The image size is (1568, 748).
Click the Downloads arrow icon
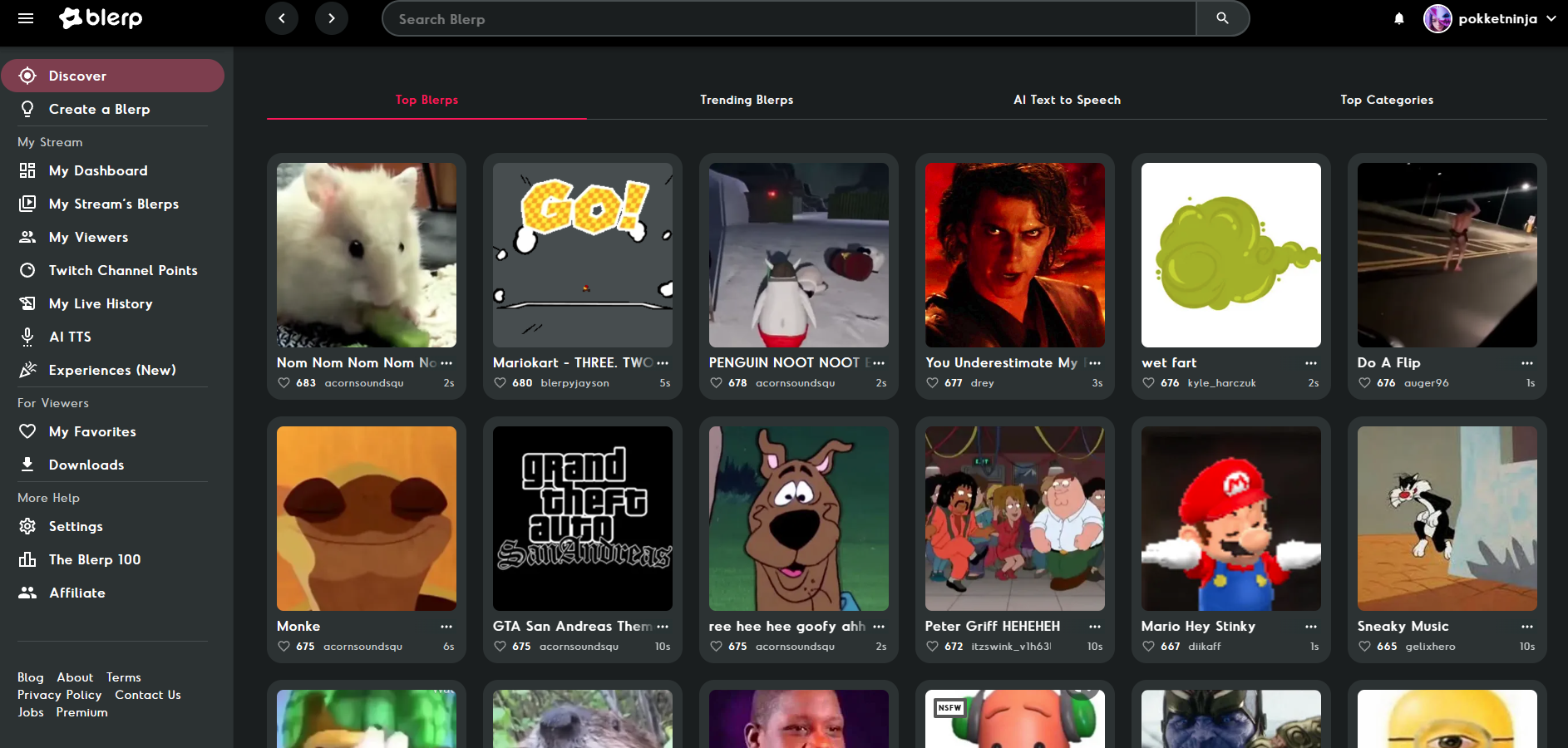[27, 465]
